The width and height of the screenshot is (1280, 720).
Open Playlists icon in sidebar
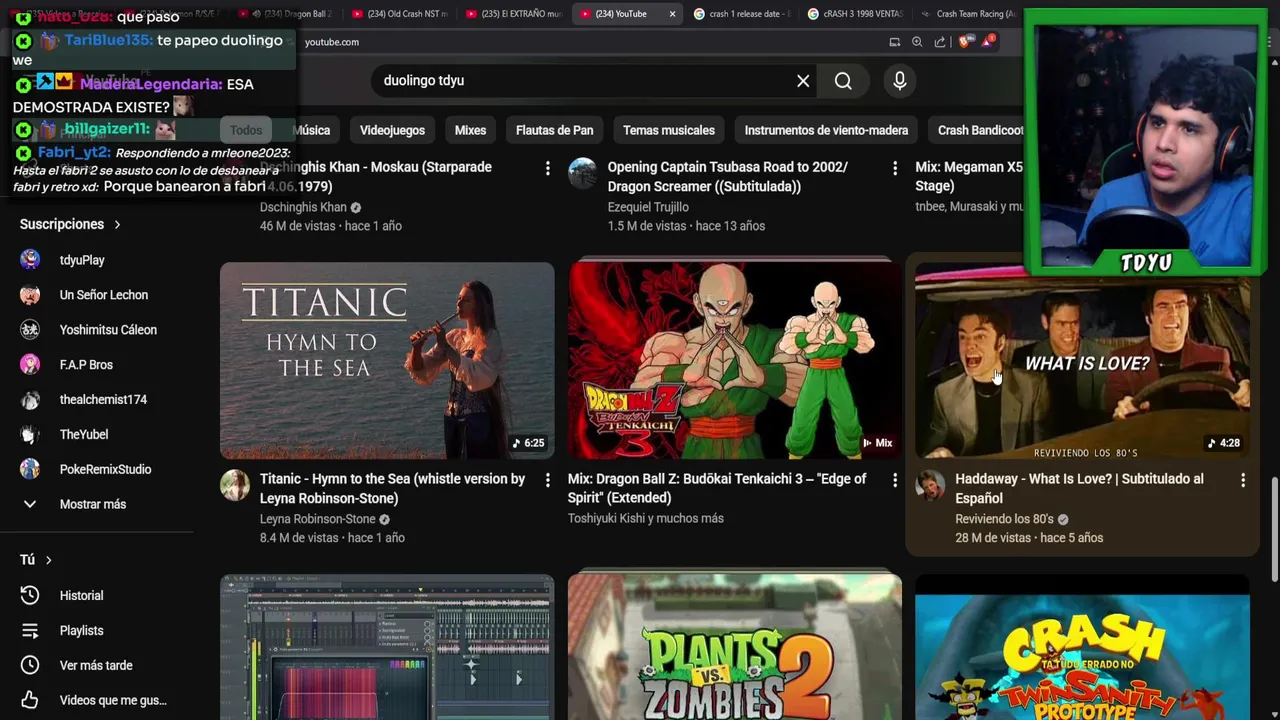pos(30,630)
